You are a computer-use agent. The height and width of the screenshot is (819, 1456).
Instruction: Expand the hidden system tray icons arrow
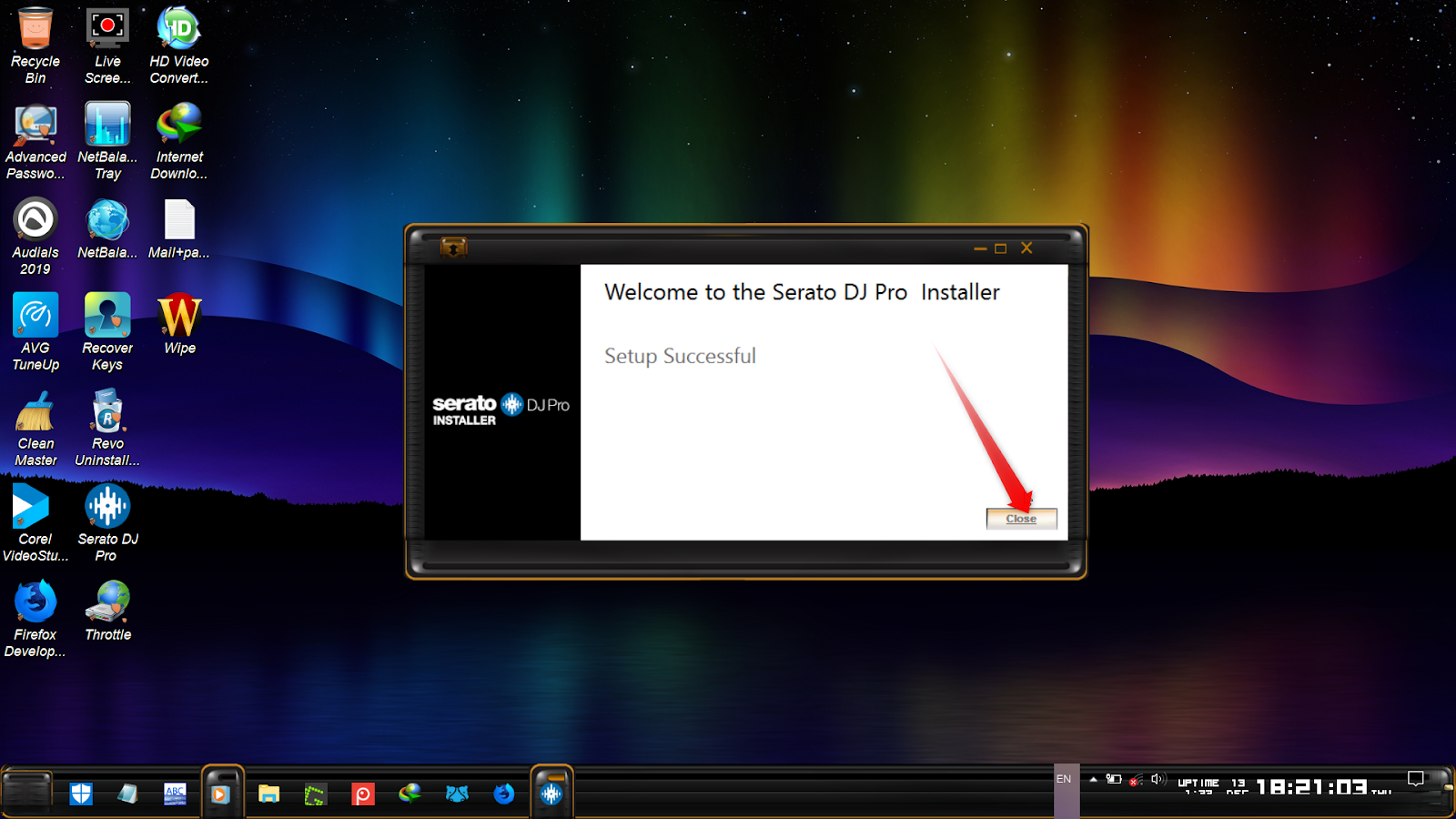1093,779
